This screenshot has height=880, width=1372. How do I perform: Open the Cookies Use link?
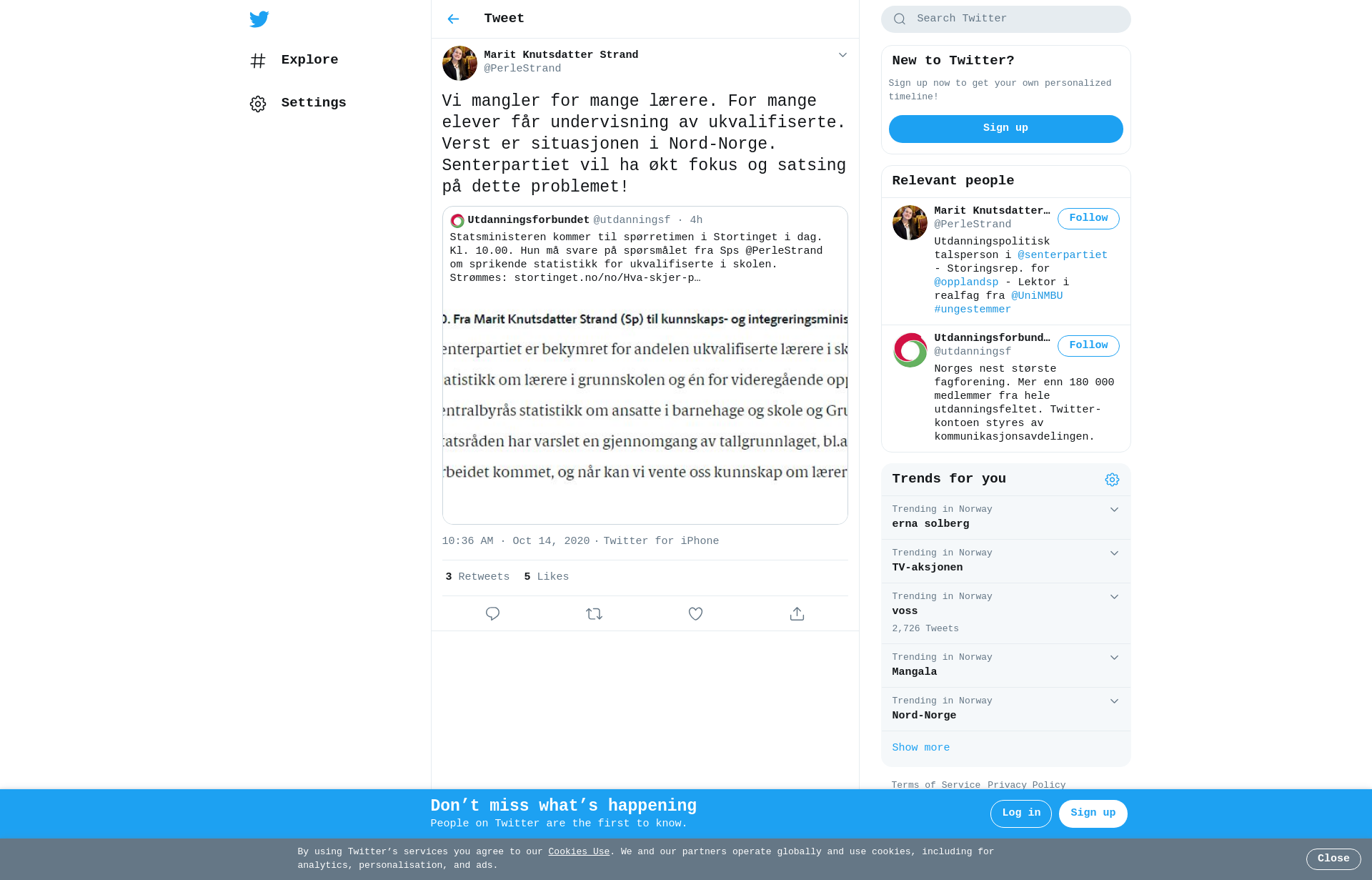[x=579, y=851]
